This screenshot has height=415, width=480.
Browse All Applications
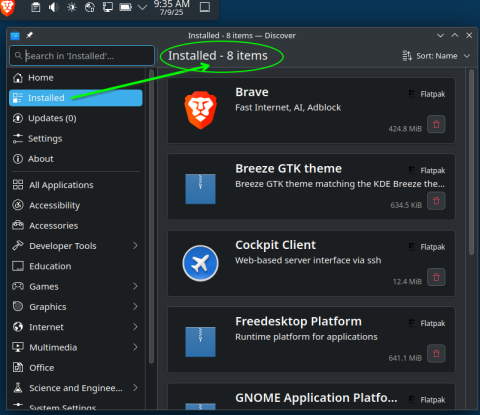click(76, 185)
